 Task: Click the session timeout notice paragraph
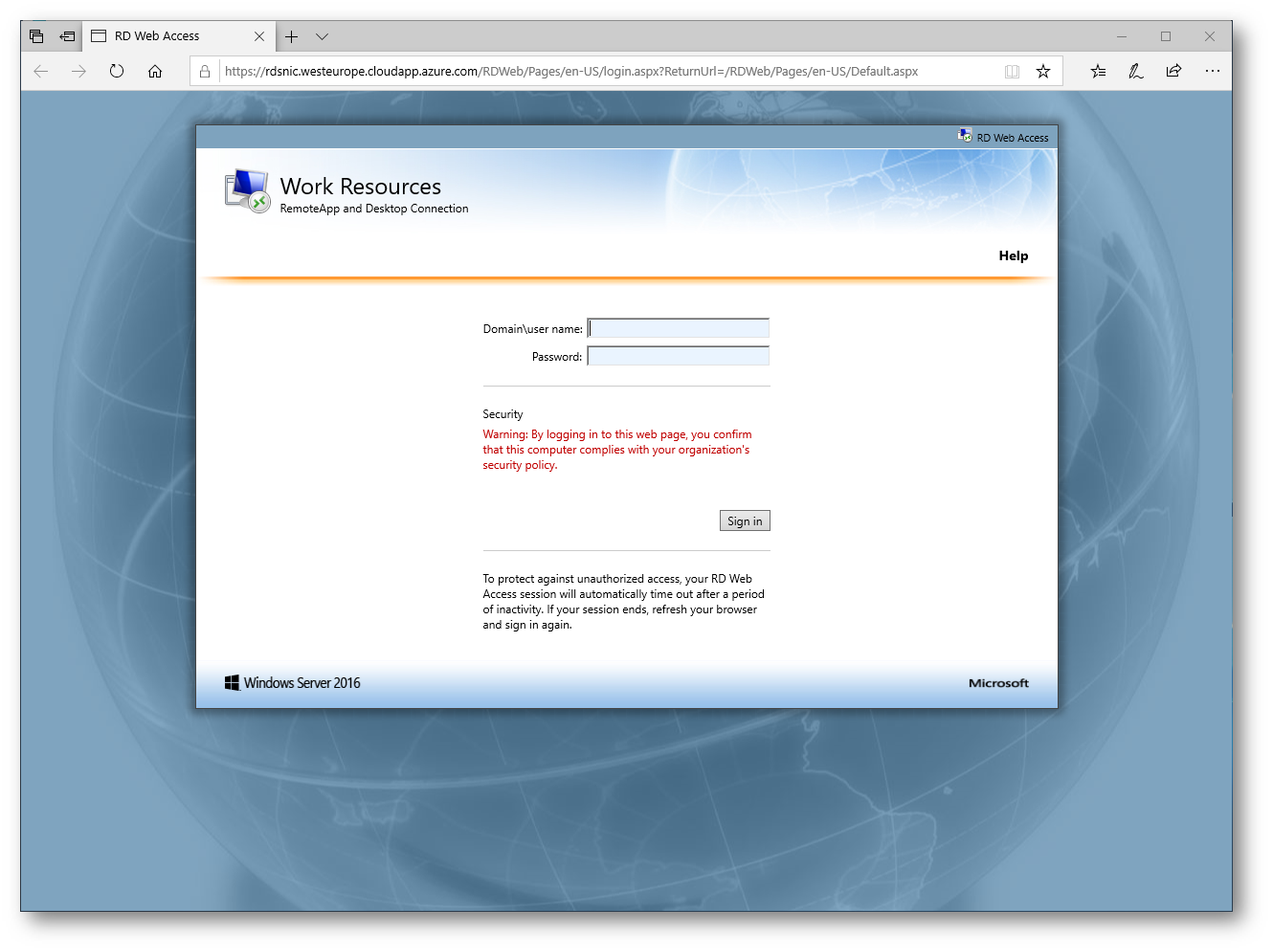point(623,602)
